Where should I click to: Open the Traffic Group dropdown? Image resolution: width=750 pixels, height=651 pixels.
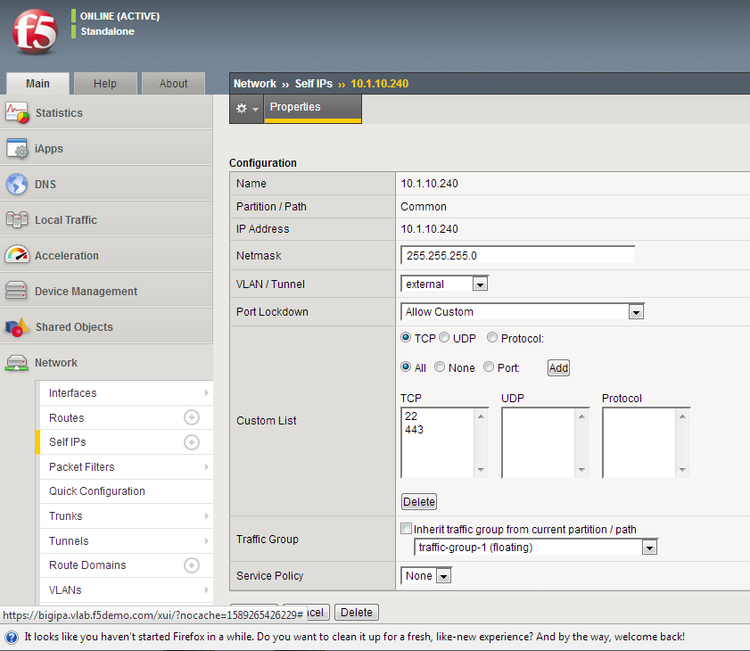click(x=535, y=547)
